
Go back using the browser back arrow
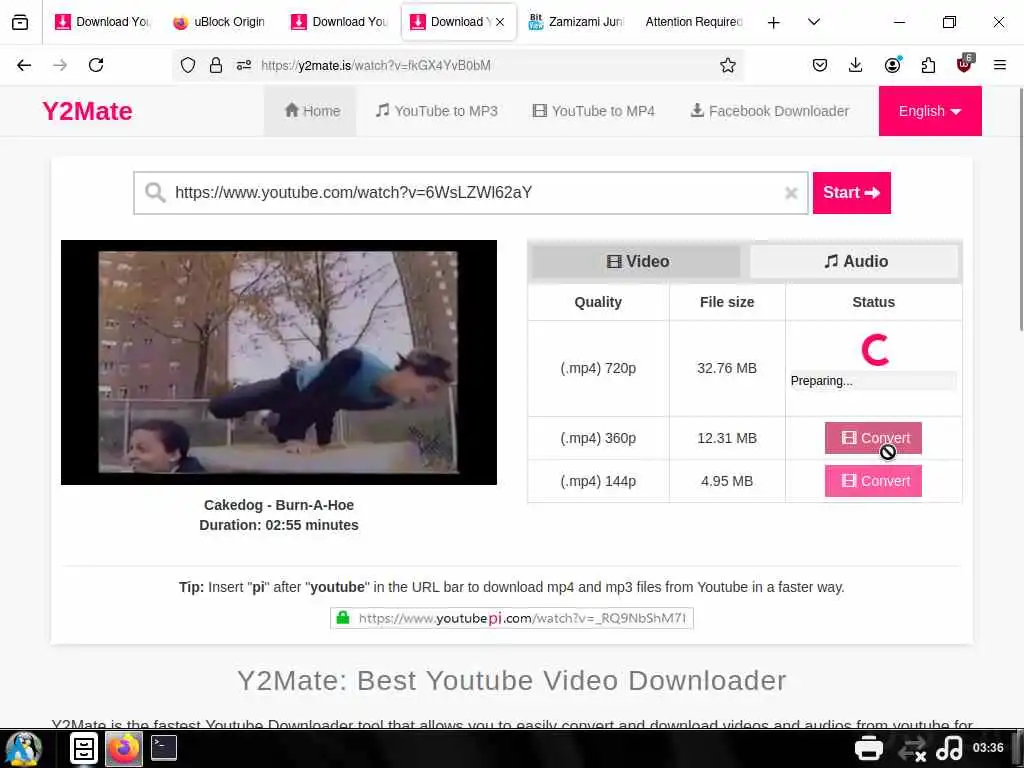[24, 65]
